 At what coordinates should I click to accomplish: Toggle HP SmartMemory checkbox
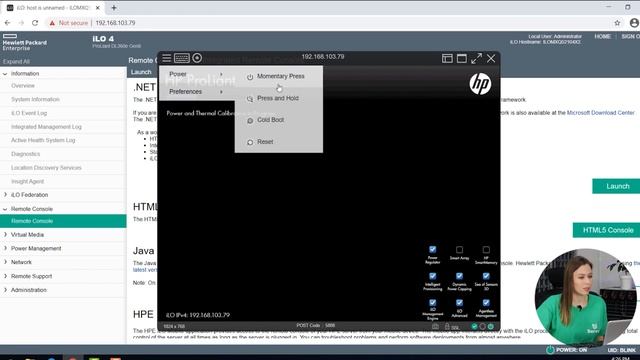[486, 249]
